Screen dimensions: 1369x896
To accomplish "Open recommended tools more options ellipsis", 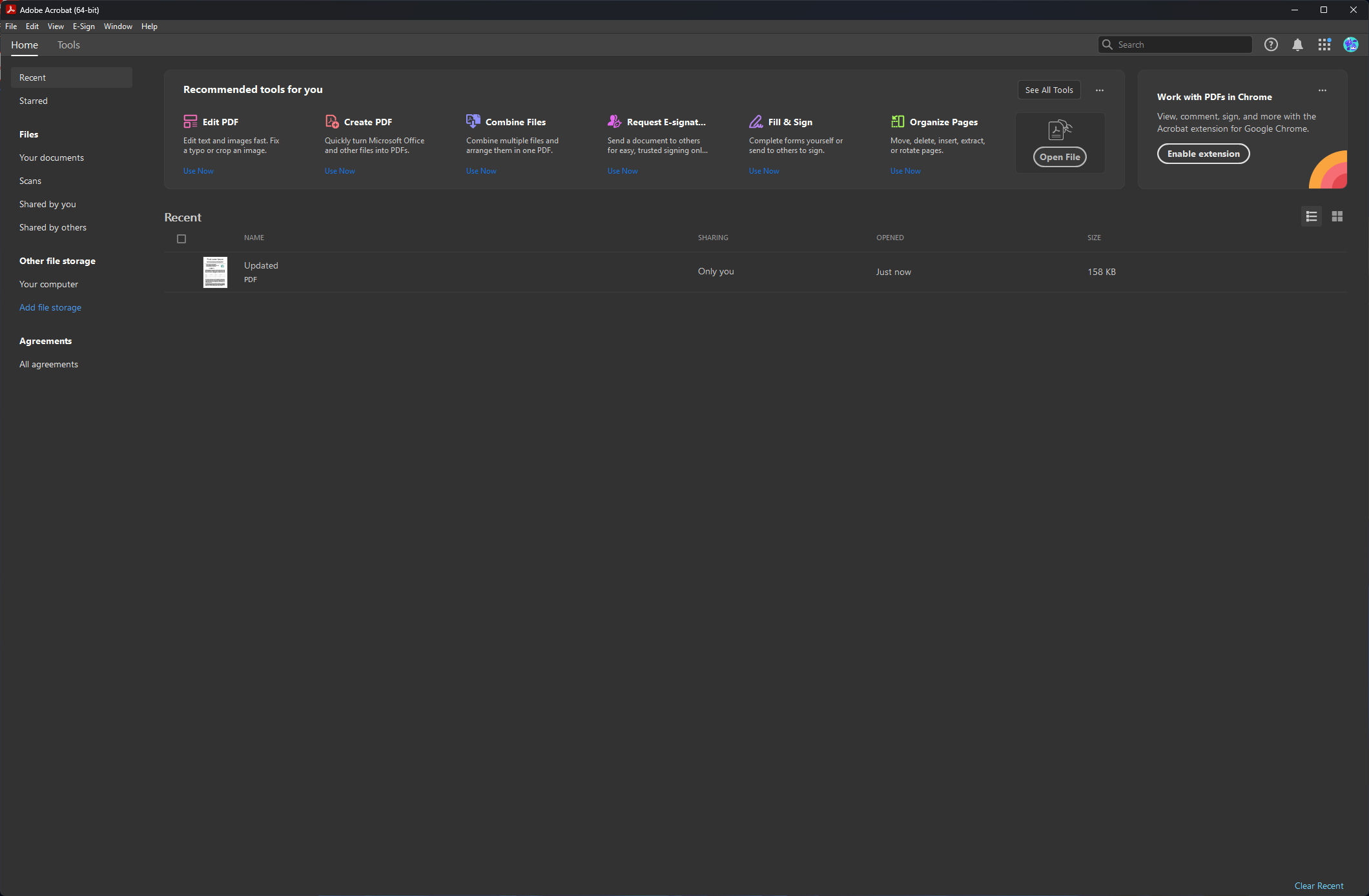I will click(1100, 90).
